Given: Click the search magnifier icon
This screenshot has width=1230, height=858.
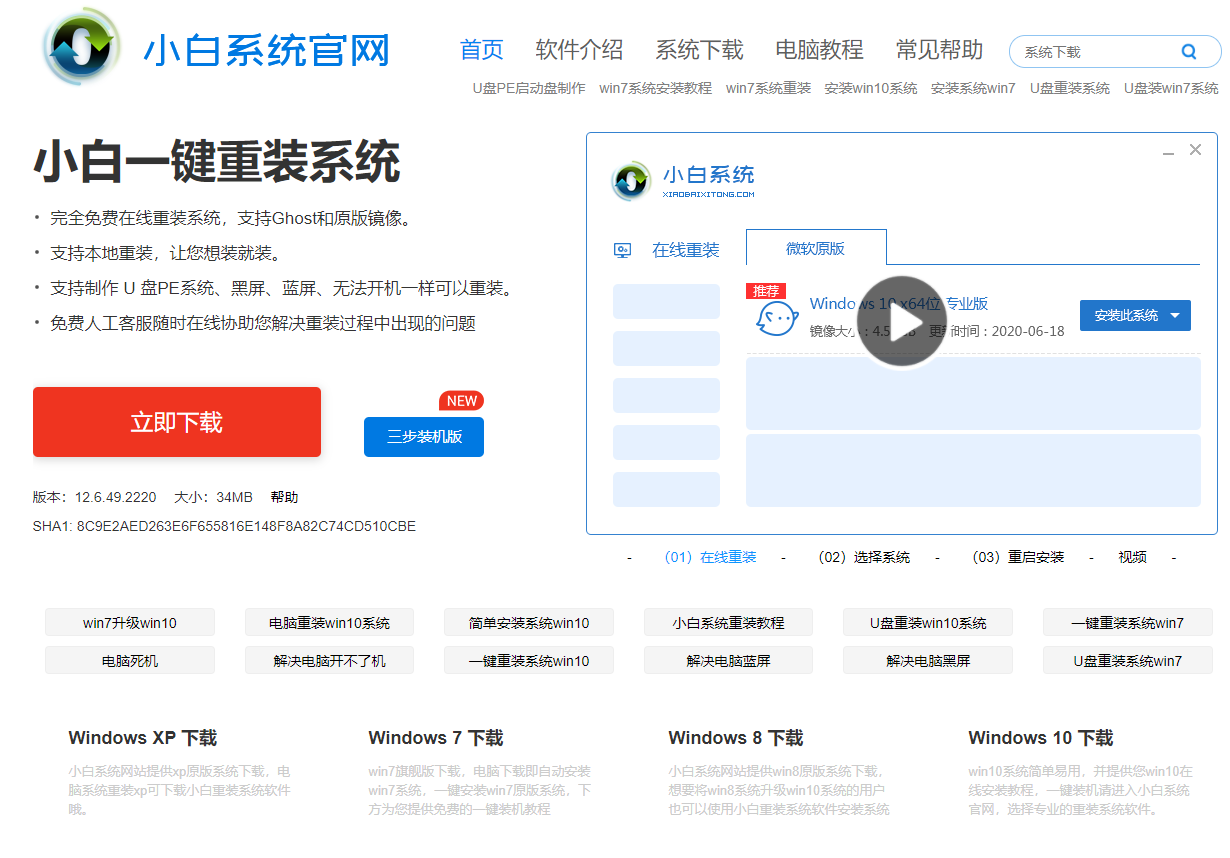Looking at the screenshot, I should point(1188,52).
